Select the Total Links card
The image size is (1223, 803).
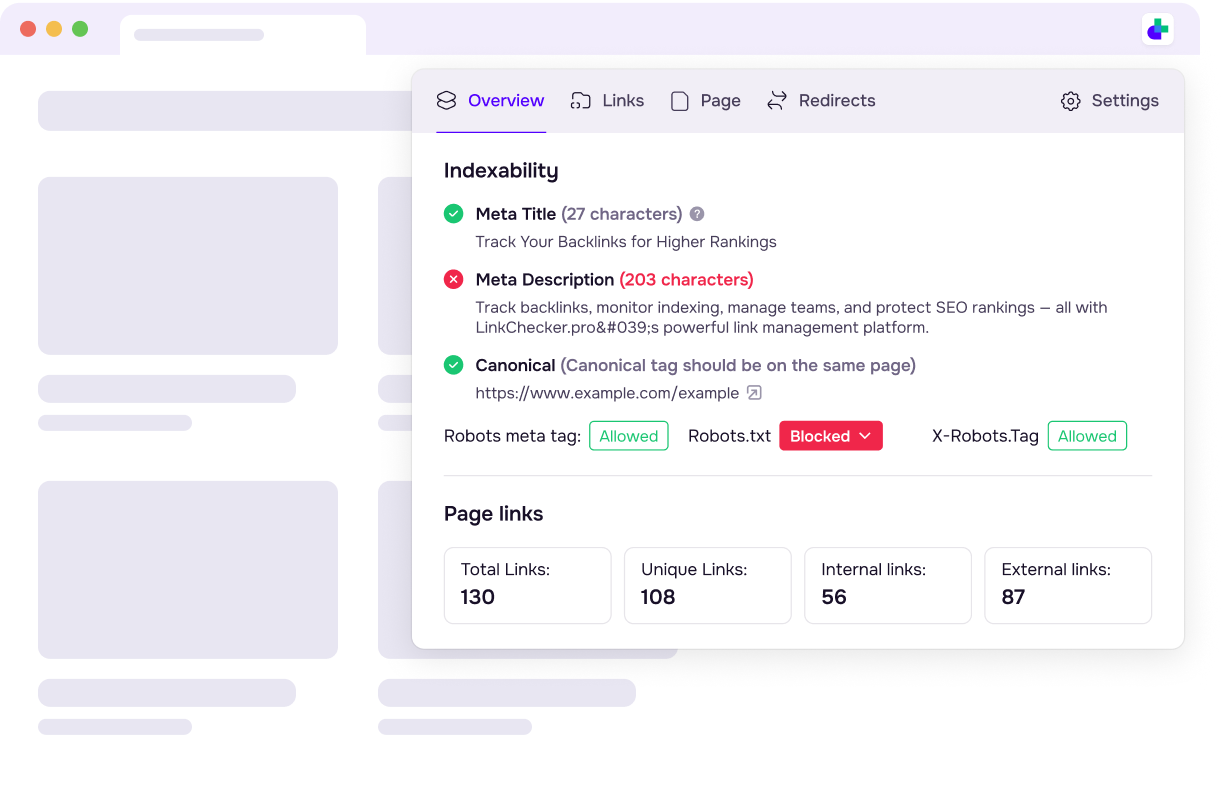click(x=527, y=585)
